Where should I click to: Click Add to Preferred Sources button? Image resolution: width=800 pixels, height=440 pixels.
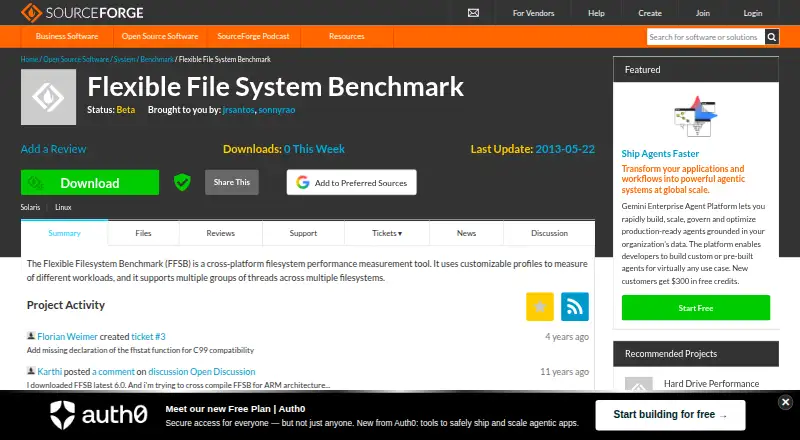[352, 182]
